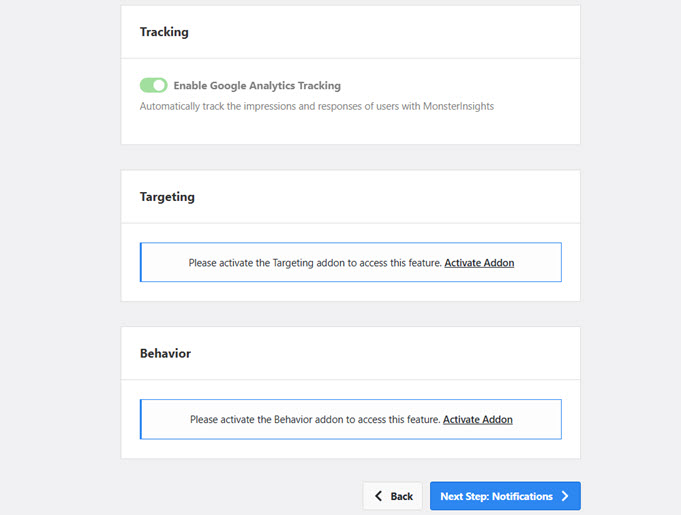Image resolution: width=681 pixels, height=515 pixels.
Task: Proceed to Next Step: Notifications
Action: click(505, 496)
